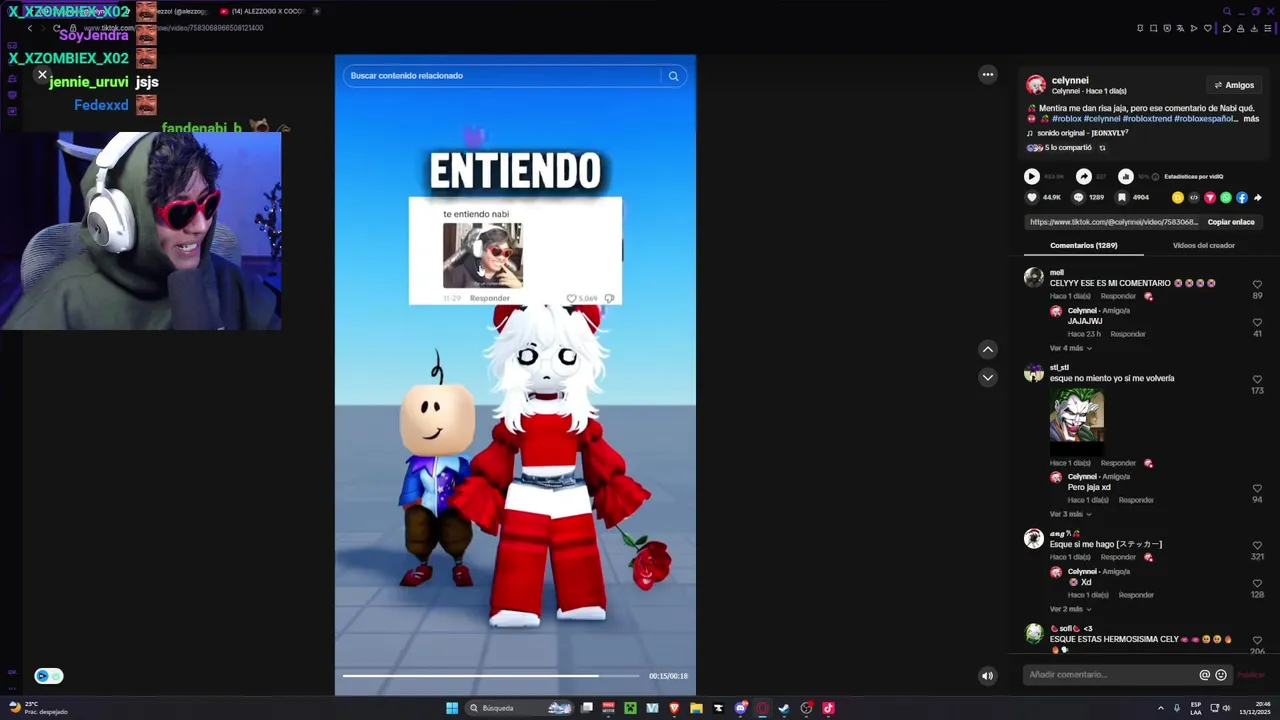Open the vidIQ shares arrow icon
Screen dimensions: 1280x720
(x=1084, y=177)
